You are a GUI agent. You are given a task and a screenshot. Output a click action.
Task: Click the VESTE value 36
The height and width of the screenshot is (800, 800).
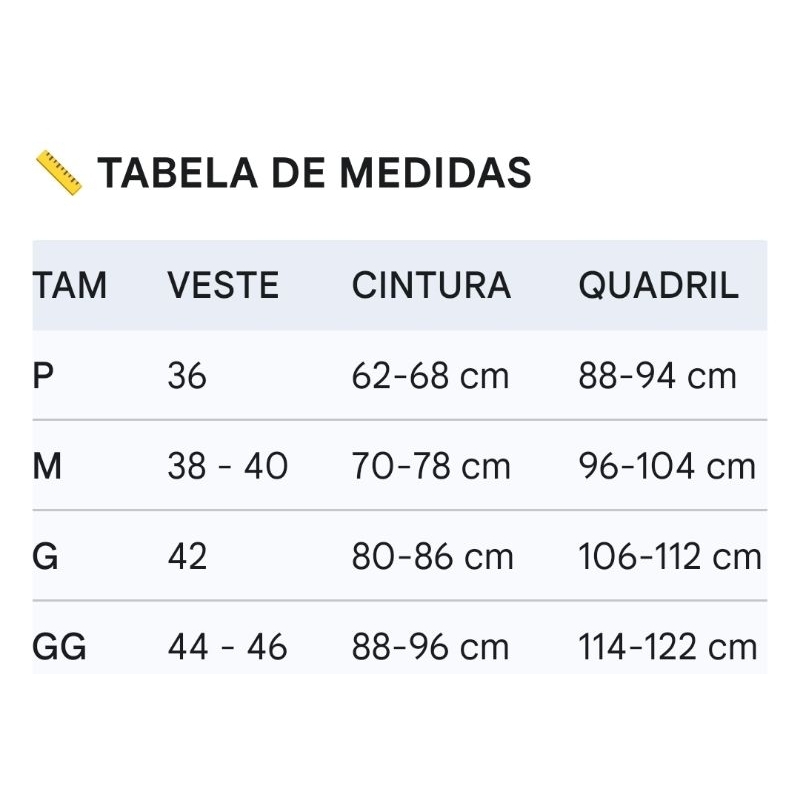click(x=187, y=376)
